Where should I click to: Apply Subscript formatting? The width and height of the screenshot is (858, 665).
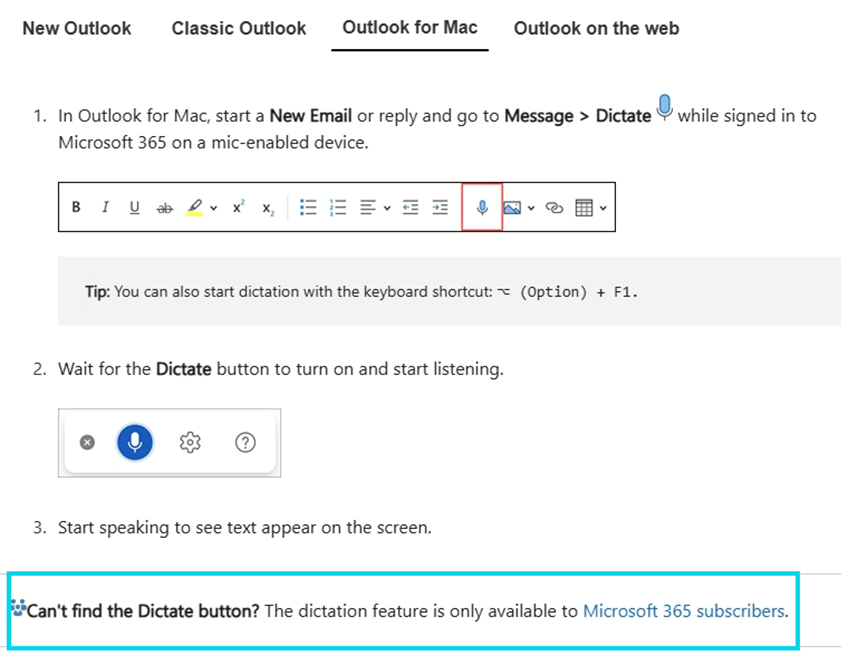tap(268, 209)
